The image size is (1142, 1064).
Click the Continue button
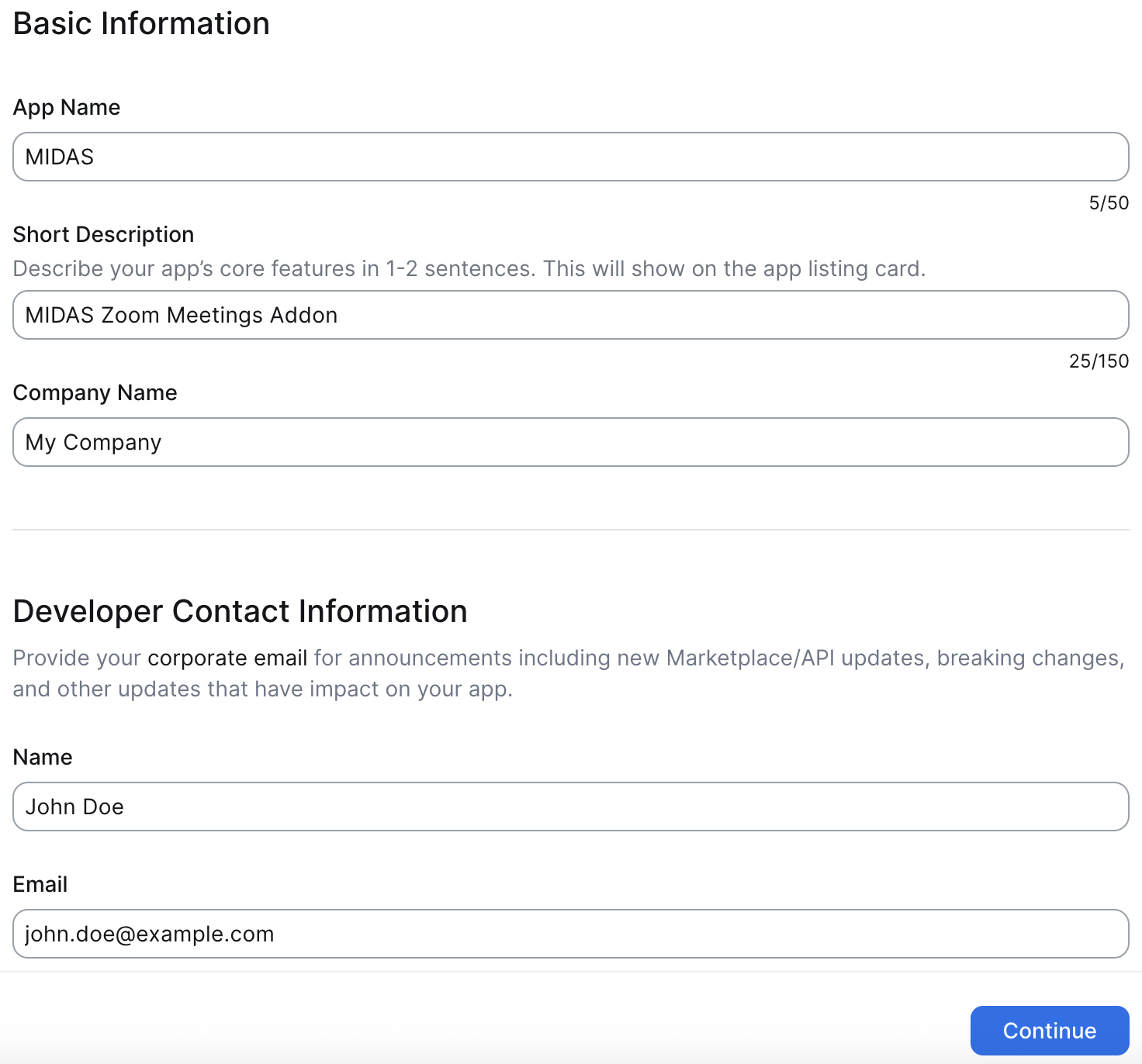[1050, 1031]
